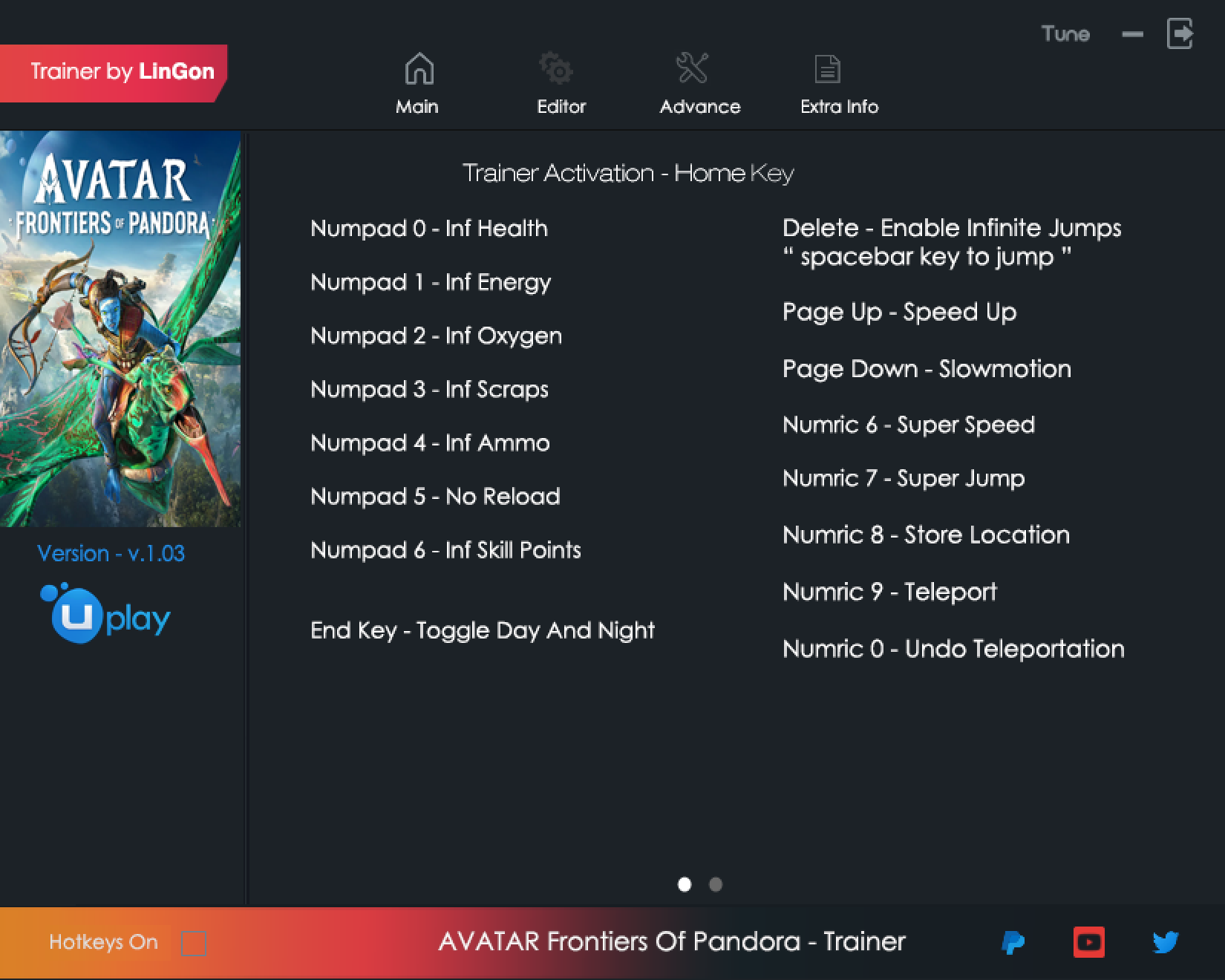Click Trainer Activation - Home Key heading

point(628,174)
